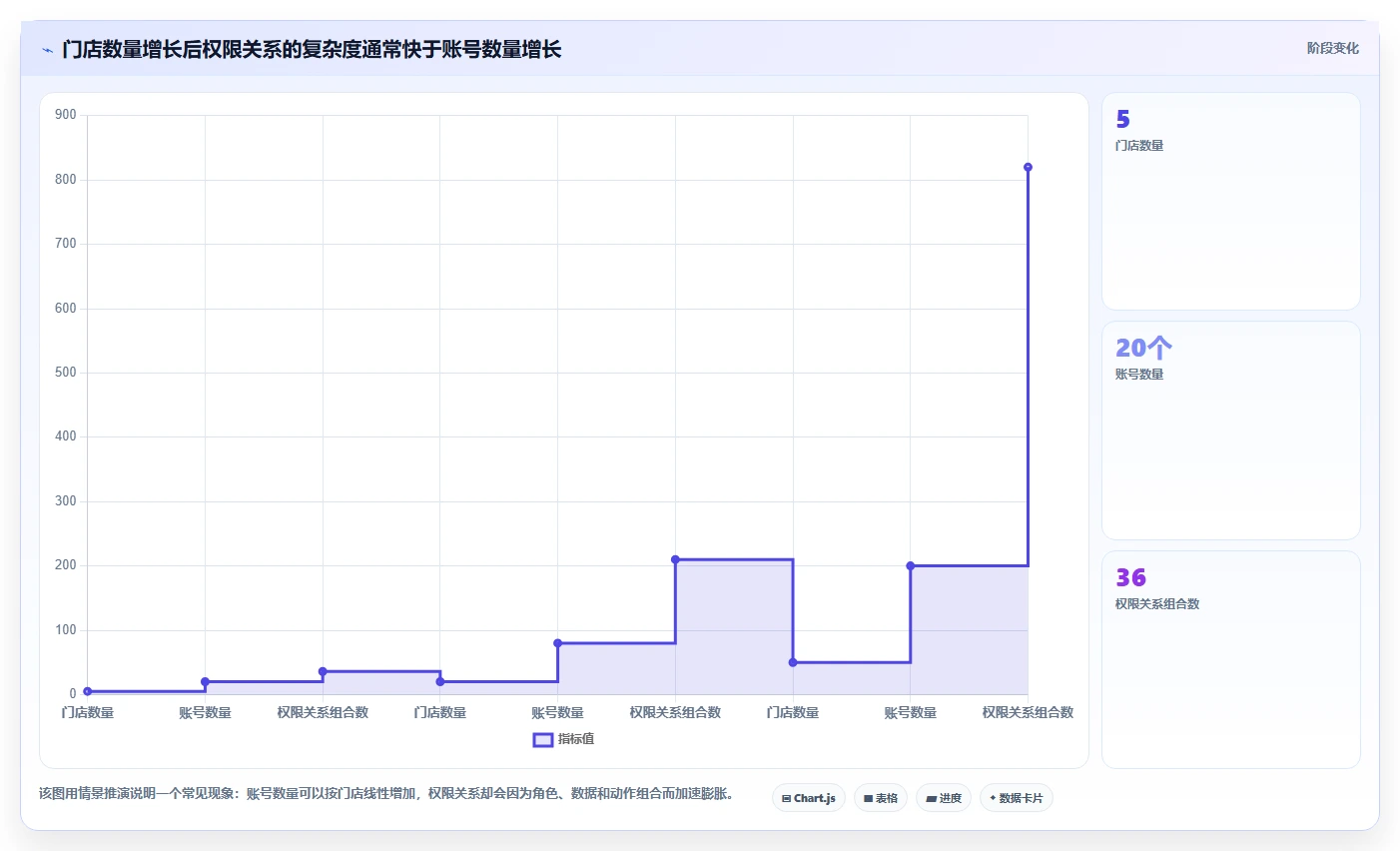Click the footnote explaining 账号数量可以按门店线性增加
The width and height of the screenshot is (1400, 851).
point(386,794)
